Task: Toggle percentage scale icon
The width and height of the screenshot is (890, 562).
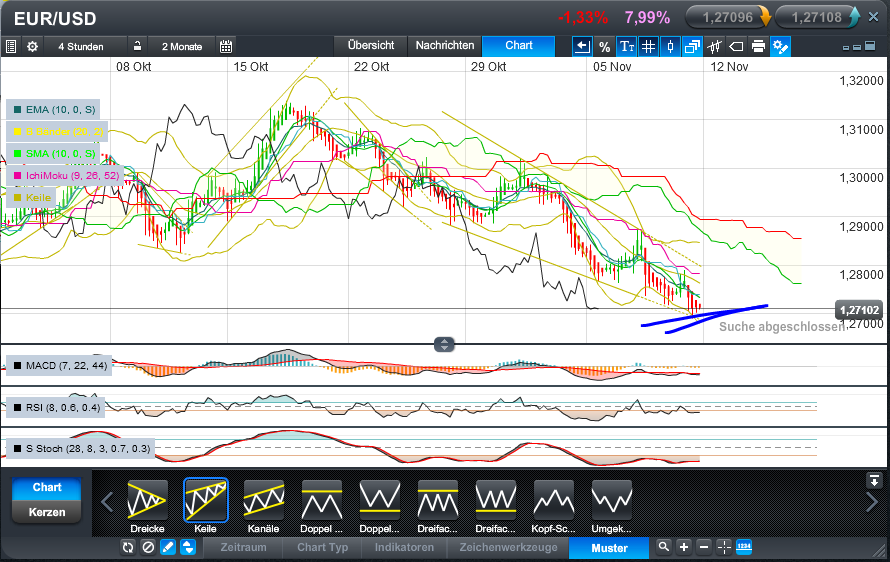Action: tap(604, 47)
